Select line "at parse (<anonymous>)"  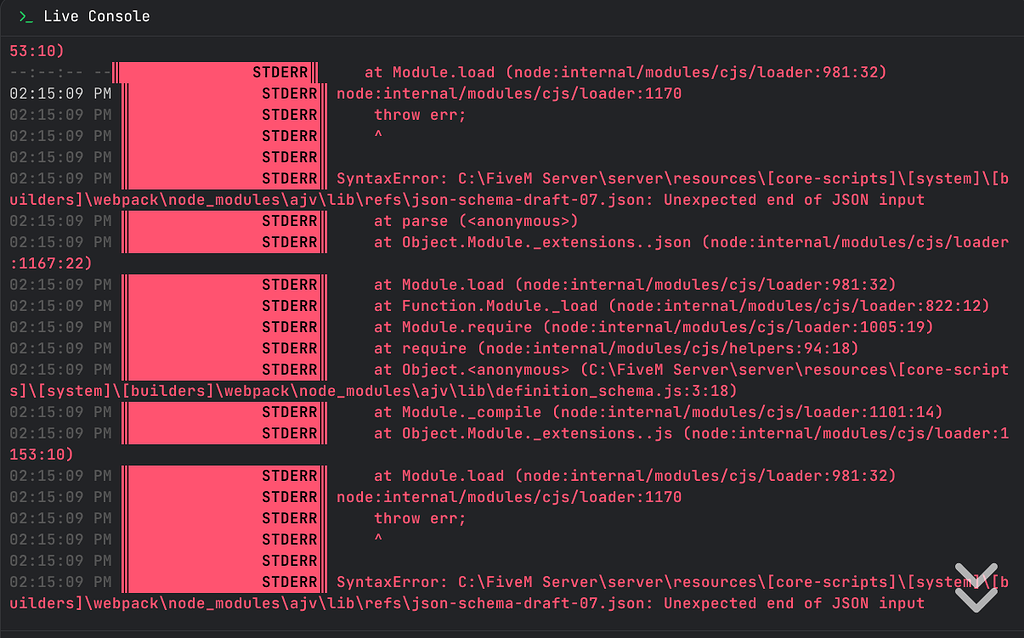[x=475, y=221]
